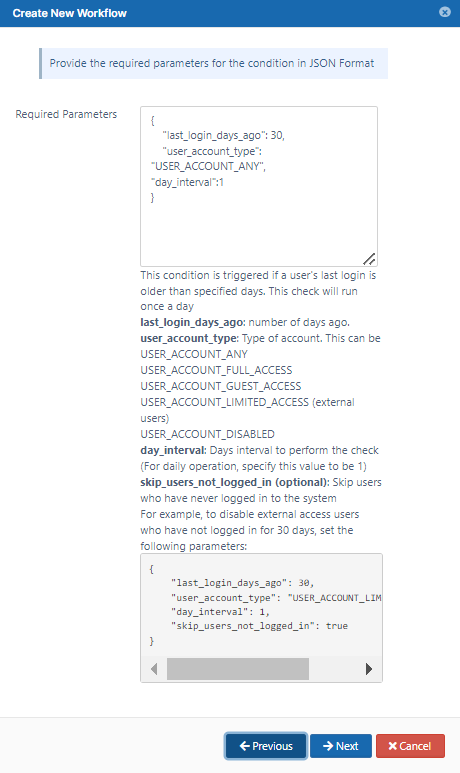The width and height of the screenshot is (460, 773).
Task: Place the cursor after "day_interval":1 in the textarea
Action: 225,182
